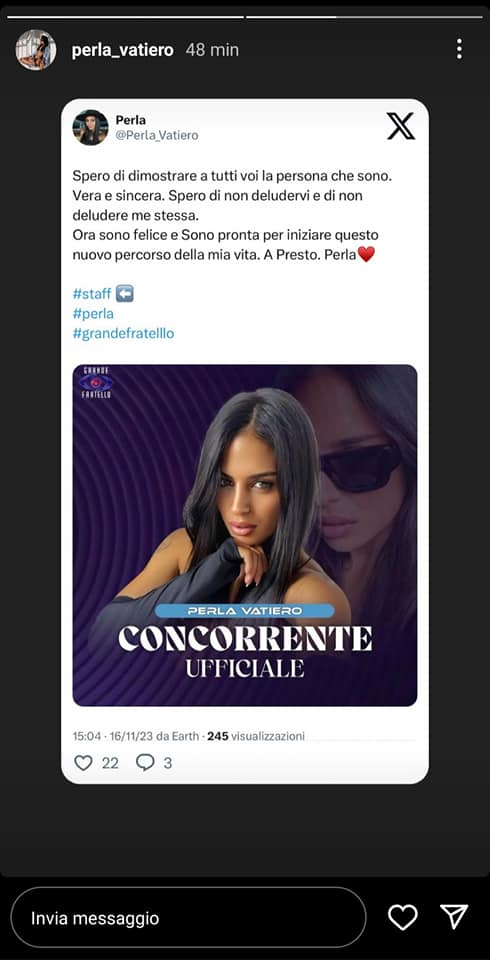Click the left arrow emoji beside #staff
490x960 pixels.
coord(124,294)
